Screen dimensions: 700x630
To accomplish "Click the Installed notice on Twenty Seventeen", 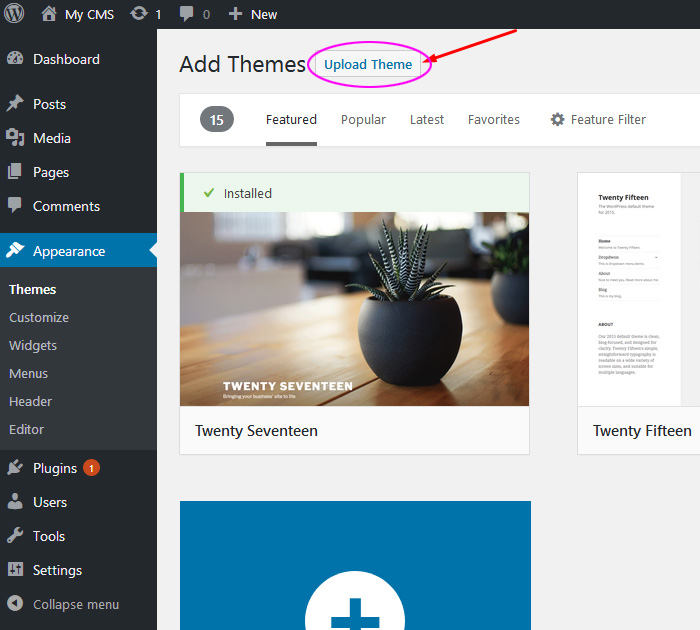I will 354,193.
